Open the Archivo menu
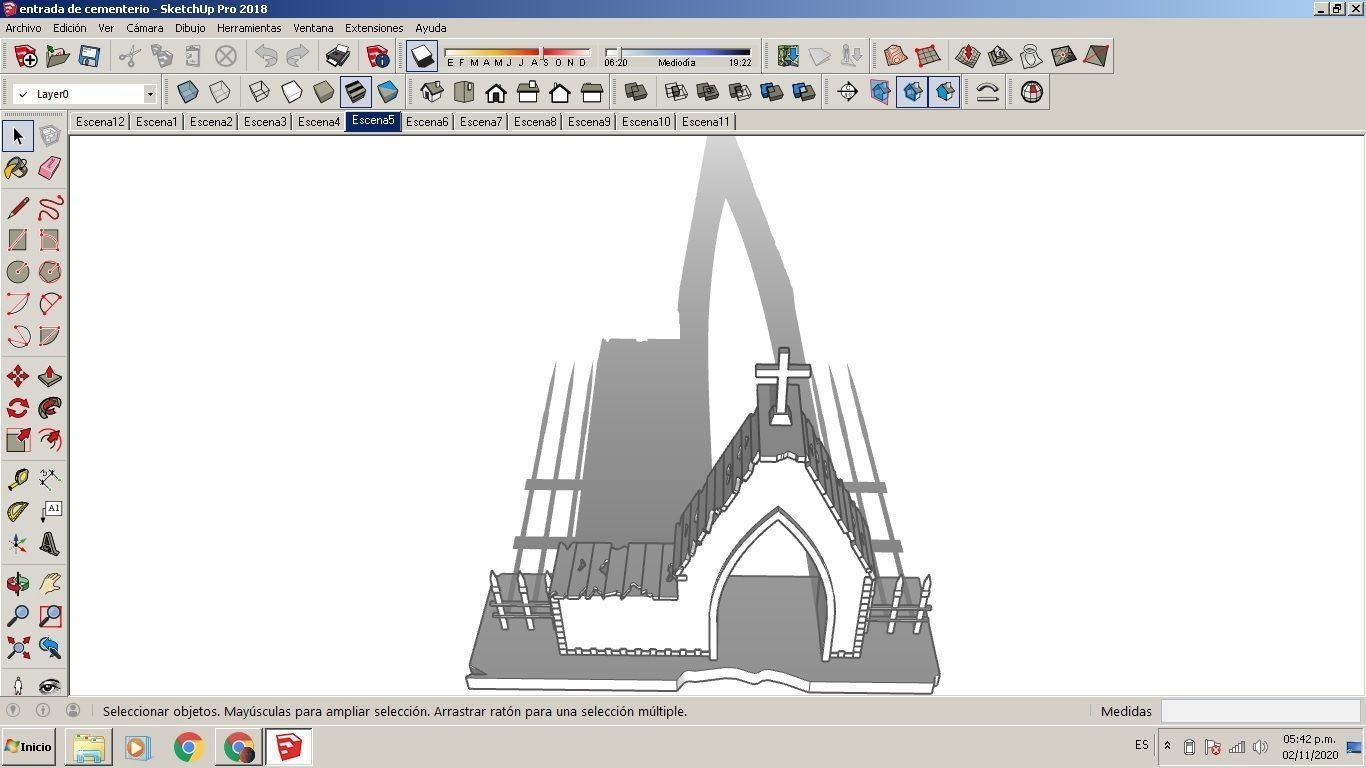The height and width of the screenshot is (768, 1366). (24, 28)
